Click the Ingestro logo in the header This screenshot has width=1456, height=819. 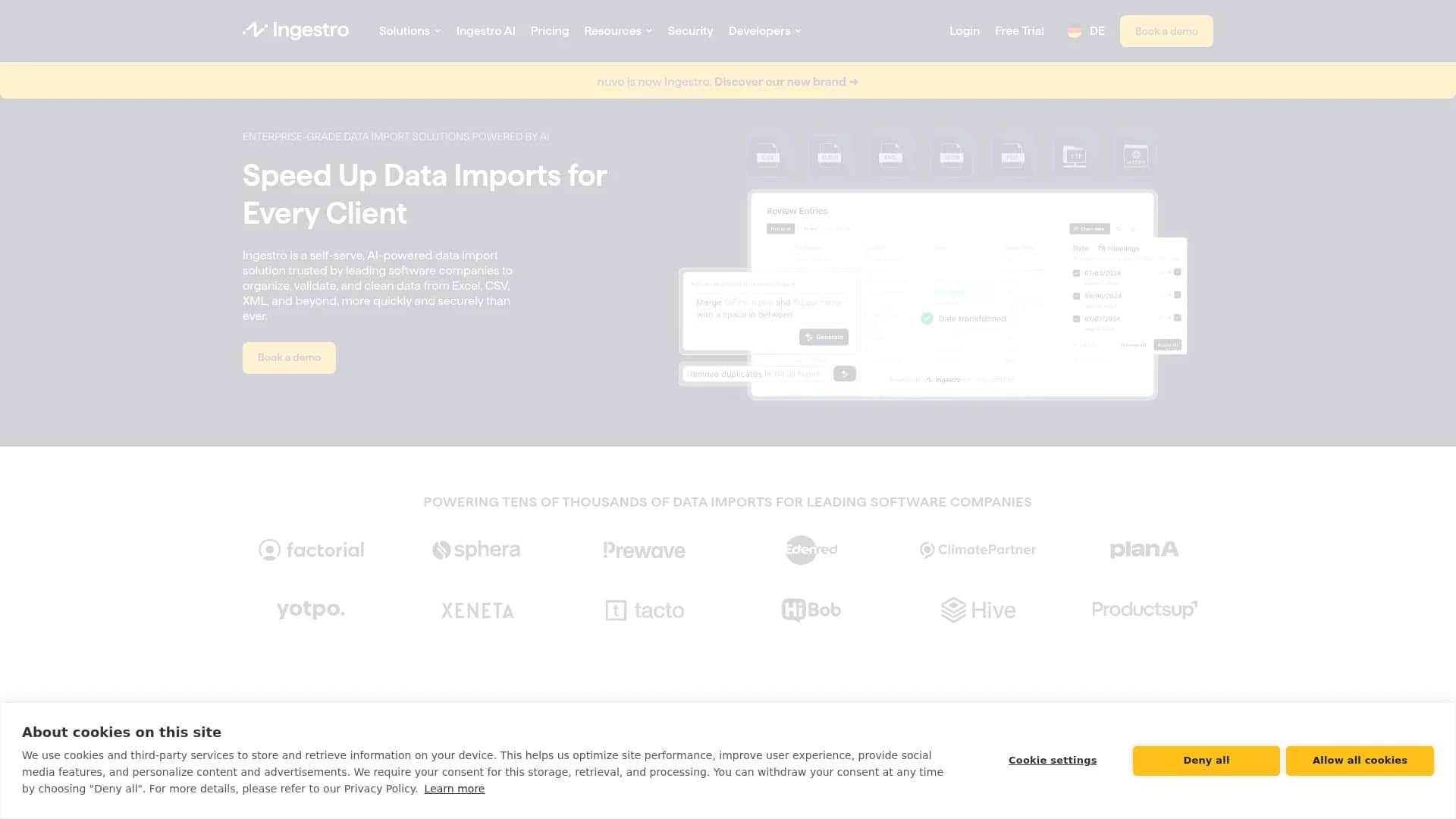[296, 30]
